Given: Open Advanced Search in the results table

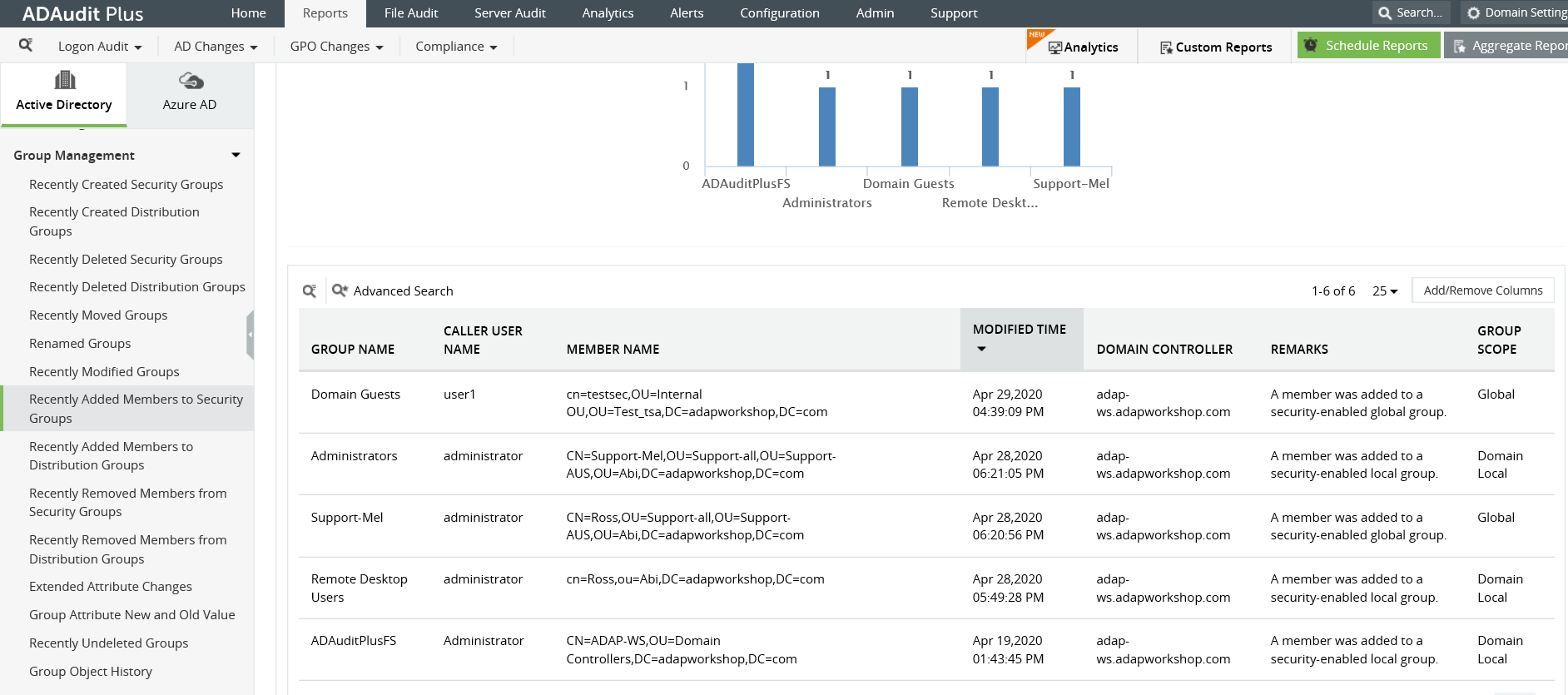Looking at the screenshot, I should point(393,290).
